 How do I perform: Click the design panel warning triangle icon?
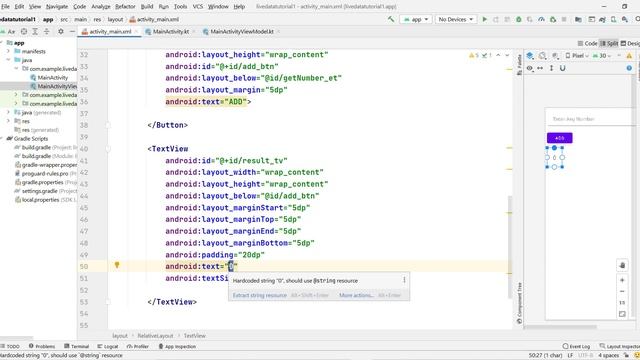tap(629, 56)
